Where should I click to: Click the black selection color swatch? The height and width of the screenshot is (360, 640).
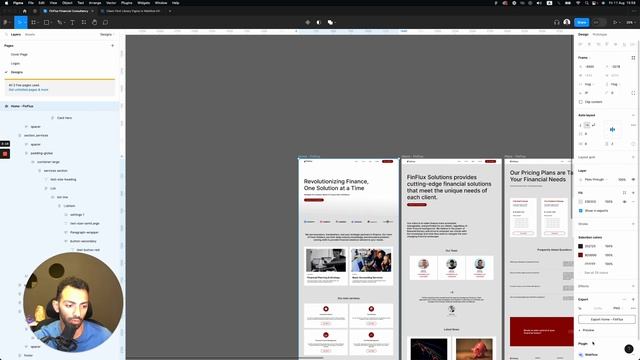pyautogui.click(x=580, y=246)
